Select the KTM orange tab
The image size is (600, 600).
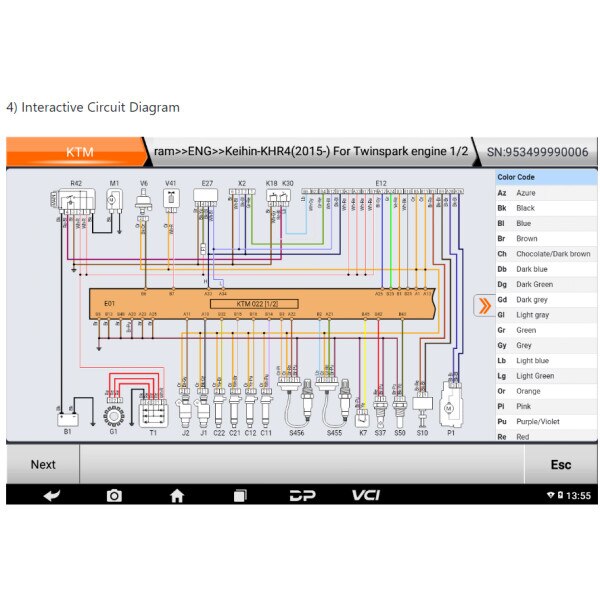point(79,152)
